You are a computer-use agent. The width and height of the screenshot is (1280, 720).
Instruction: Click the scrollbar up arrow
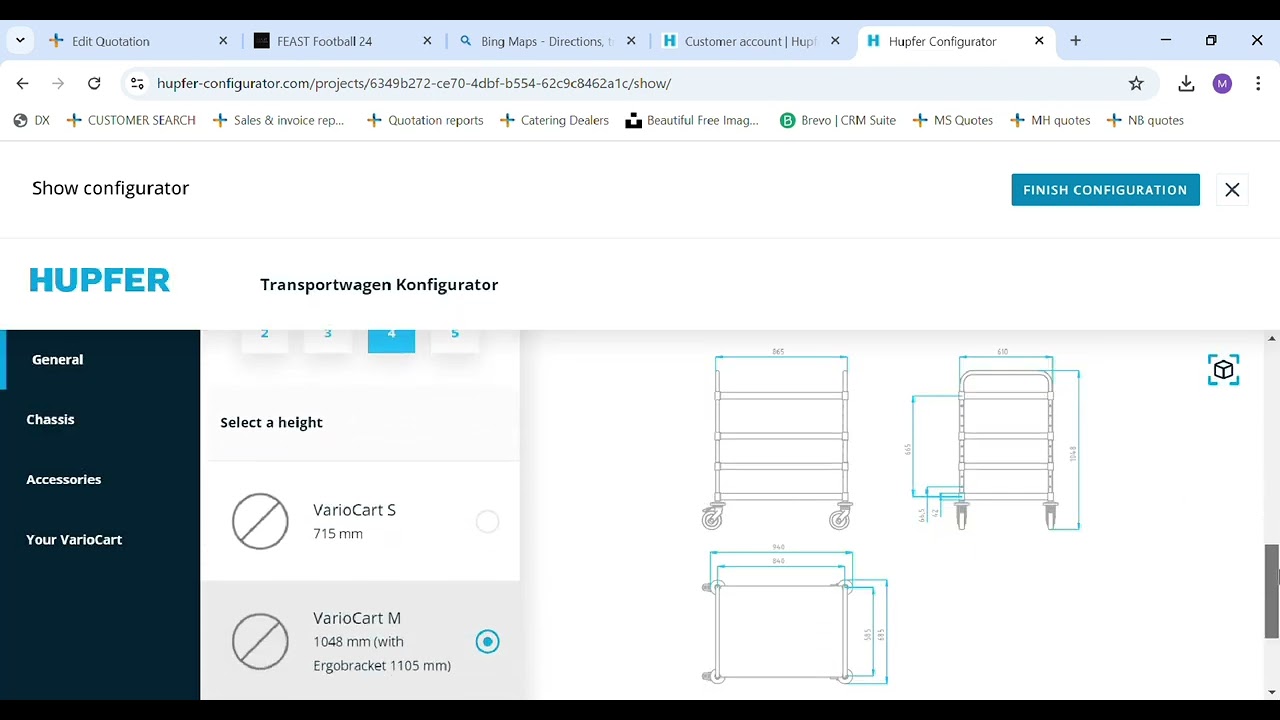point(1272,338)
